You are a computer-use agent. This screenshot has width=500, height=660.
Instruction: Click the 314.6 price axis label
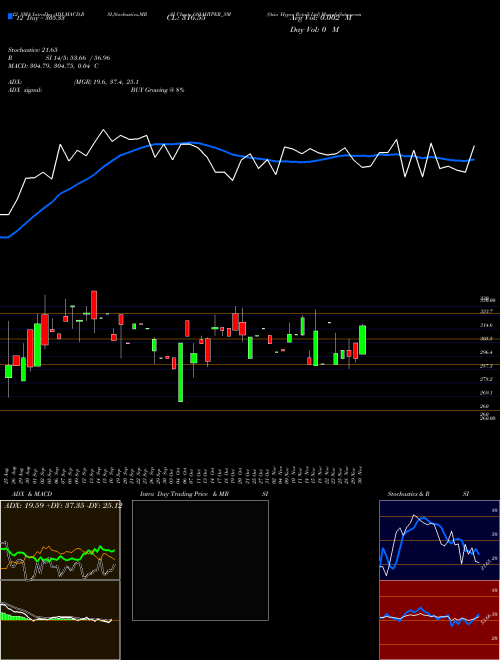tap(486, 325)
